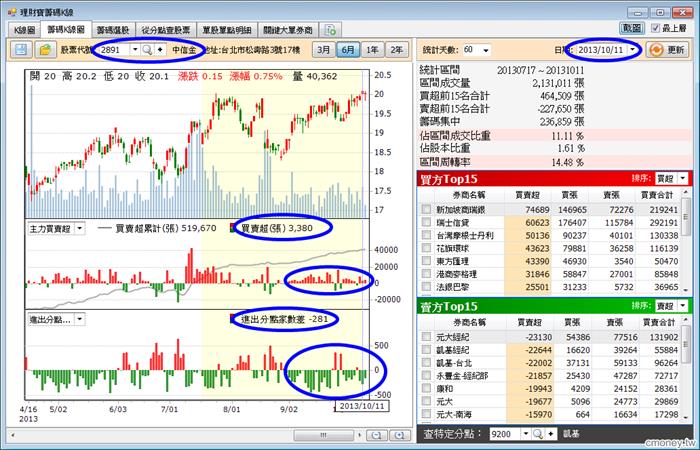Image resolution: width=700 pixels, height=450 pixels.
Task: Click the 截圖 screenshot button
Action: (x=631, y=28)
